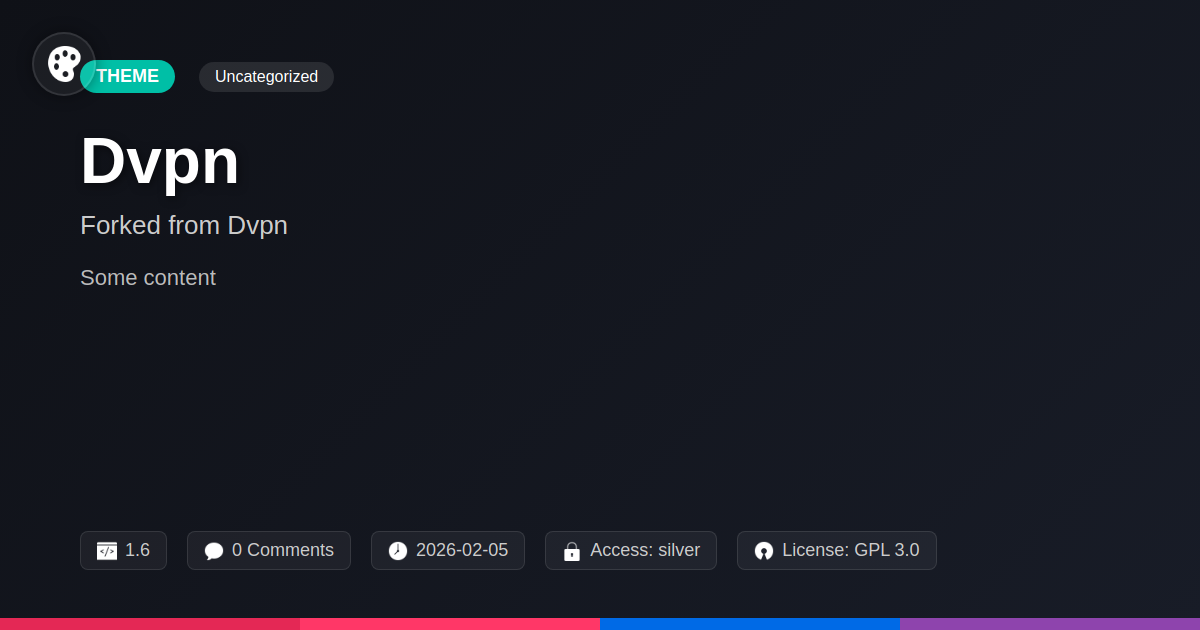The image size is (1200, 630).
Task: Select the green THEME badge
Action: [127, 77]
